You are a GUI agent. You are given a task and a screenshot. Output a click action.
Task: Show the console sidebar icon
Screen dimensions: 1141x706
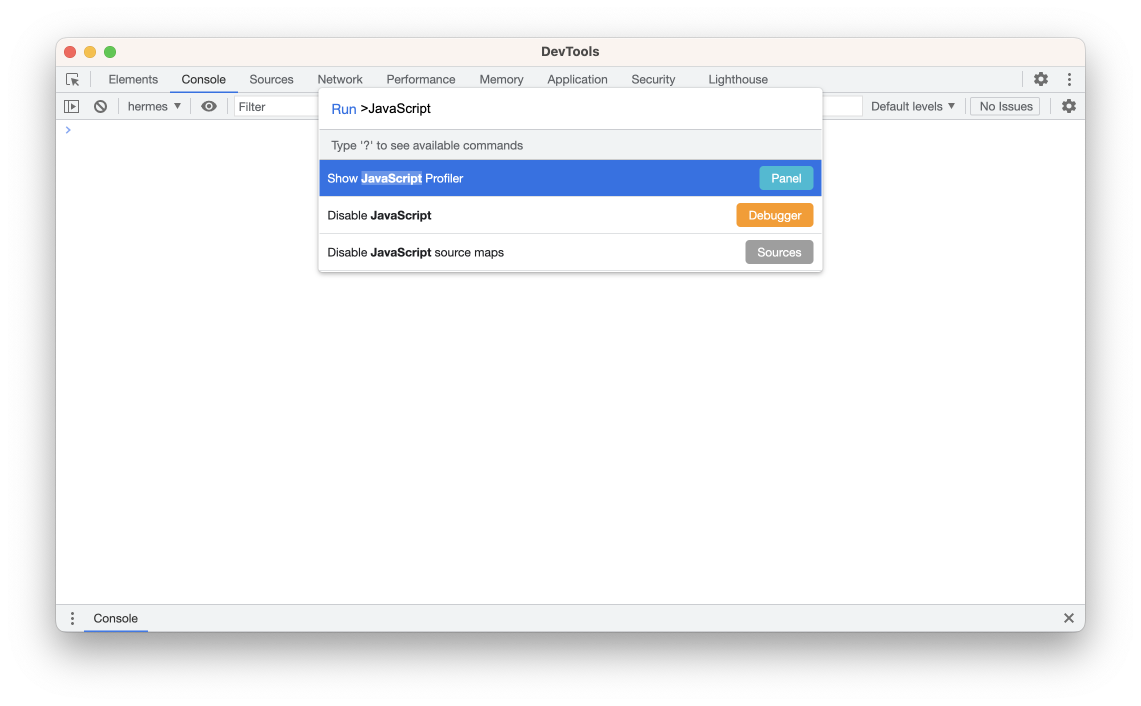71,106
